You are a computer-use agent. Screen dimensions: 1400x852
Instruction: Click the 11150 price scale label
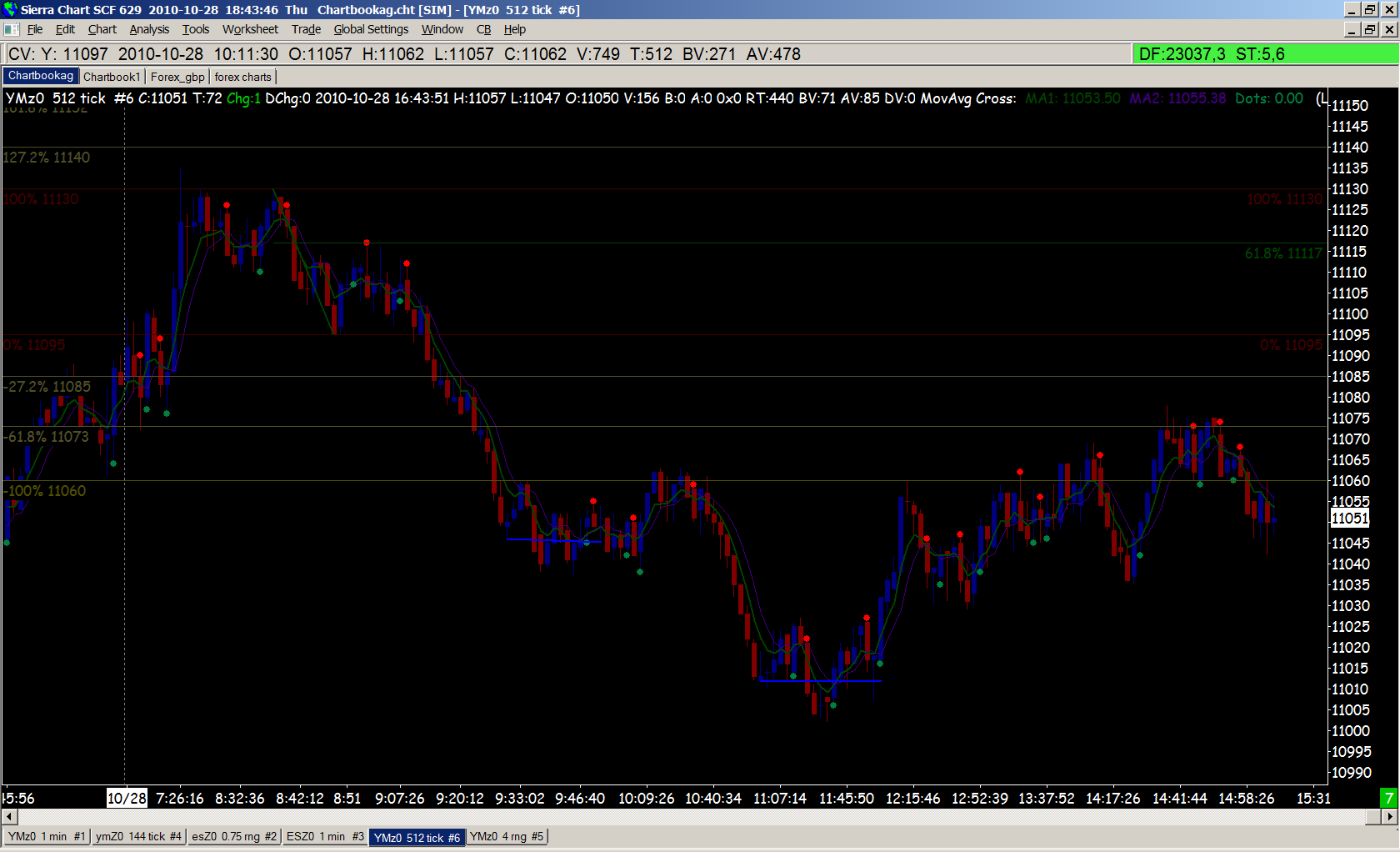click(1349, 106)
